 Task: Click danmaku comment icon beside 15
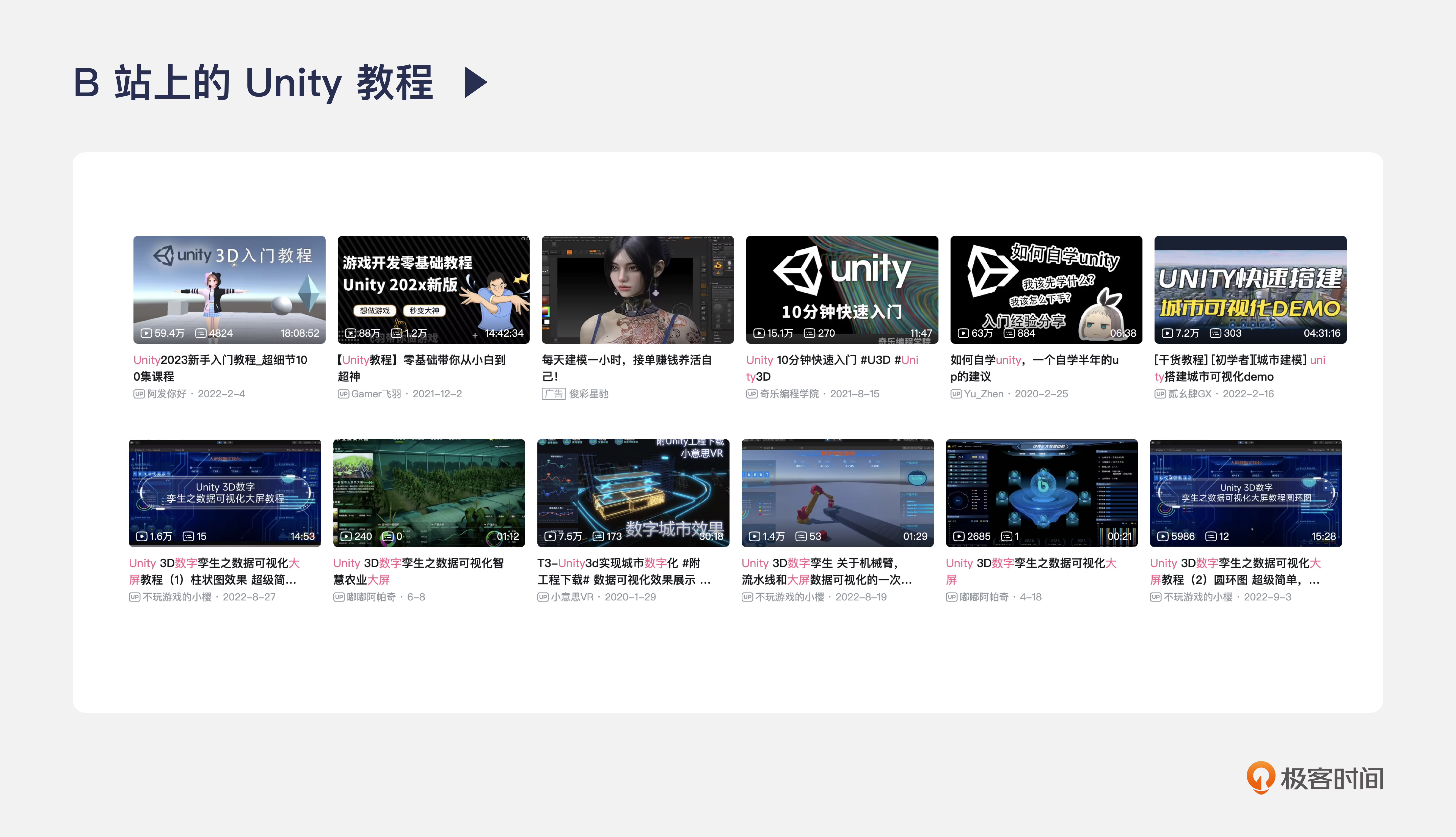tap(188, 536)
